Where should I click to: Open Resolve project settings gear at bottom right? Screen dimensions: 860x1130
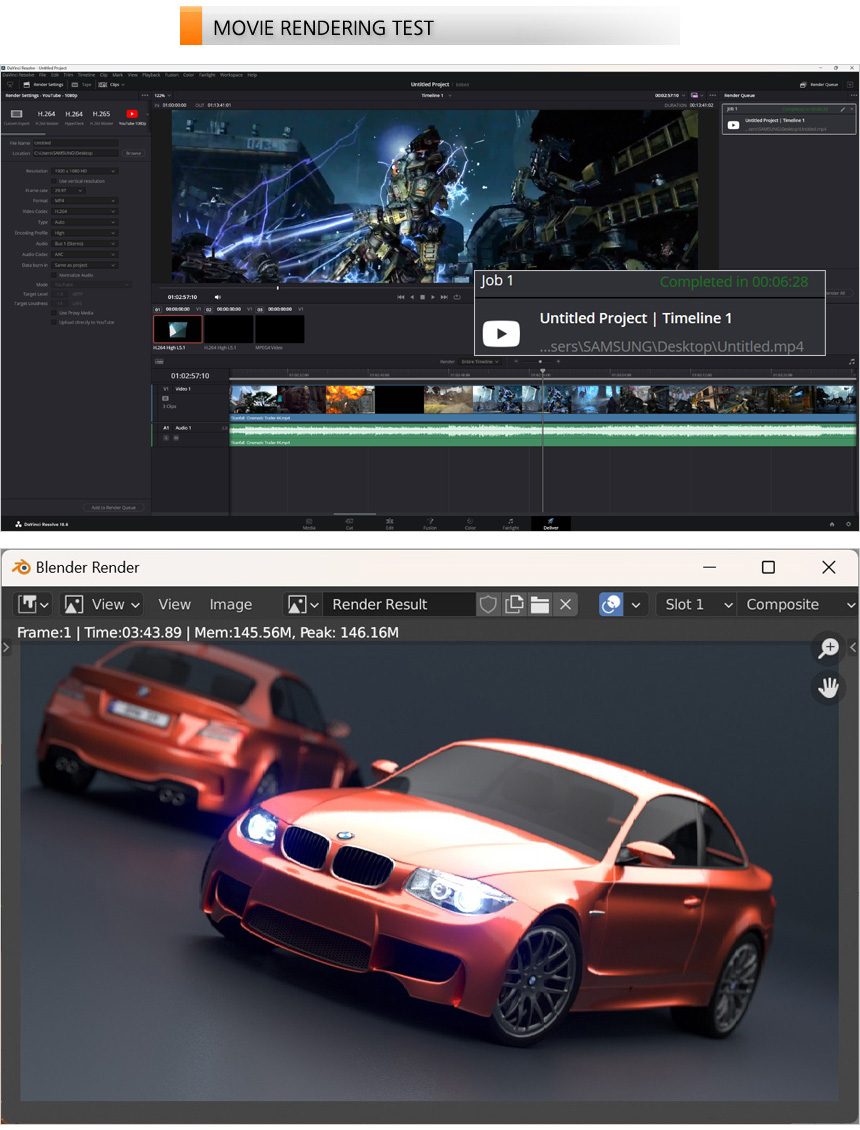[848, 524]
